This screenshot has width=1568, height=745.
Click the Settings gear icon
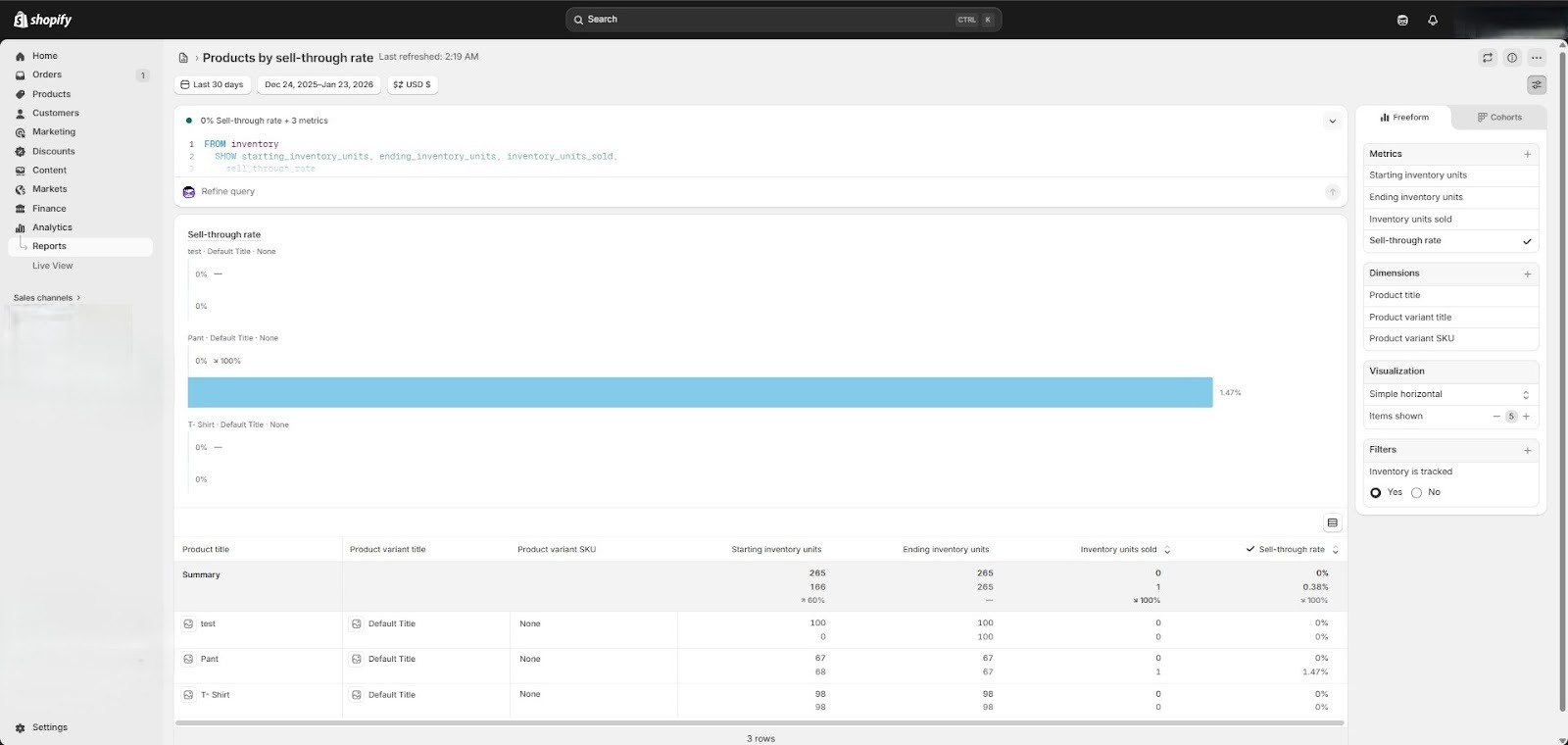[20, 727]
